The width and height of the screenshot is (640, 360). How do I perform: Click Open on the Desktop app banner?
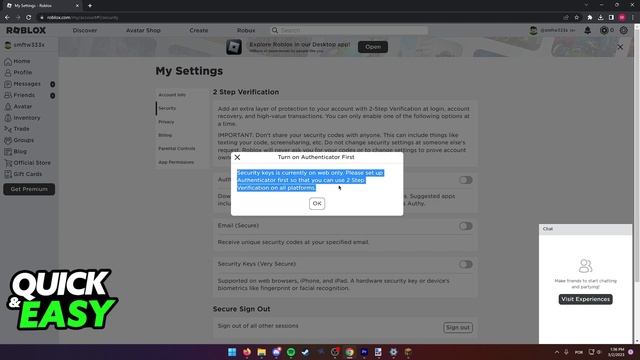pyautogui.click(x=373, y=47)
